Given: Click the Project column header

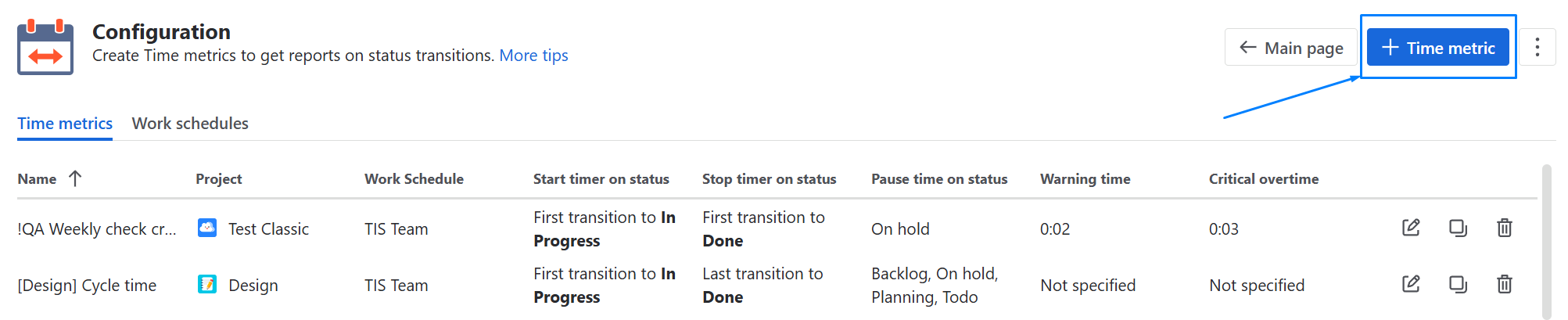Looking at the screenshot, I should point(218,179).
